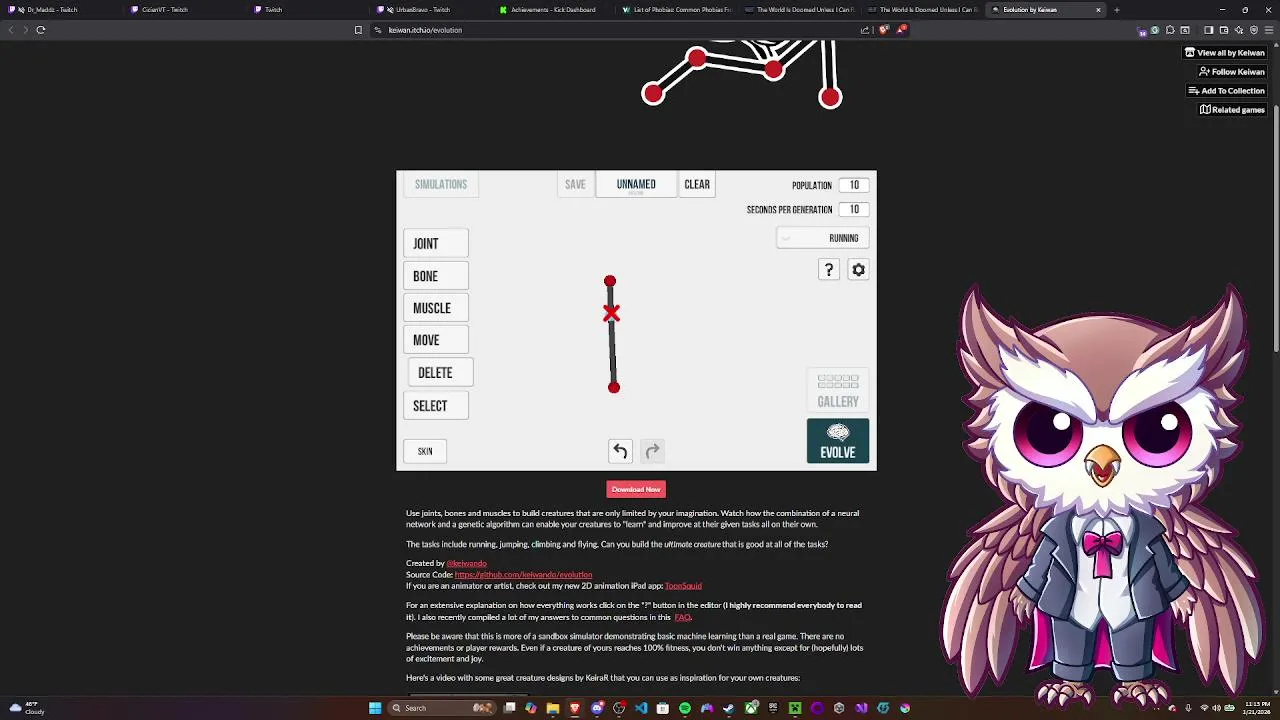Screen dimensions: 1280x720
Task: Open the browser extensions puzzle icon
Action: [x=1170, y=30]
